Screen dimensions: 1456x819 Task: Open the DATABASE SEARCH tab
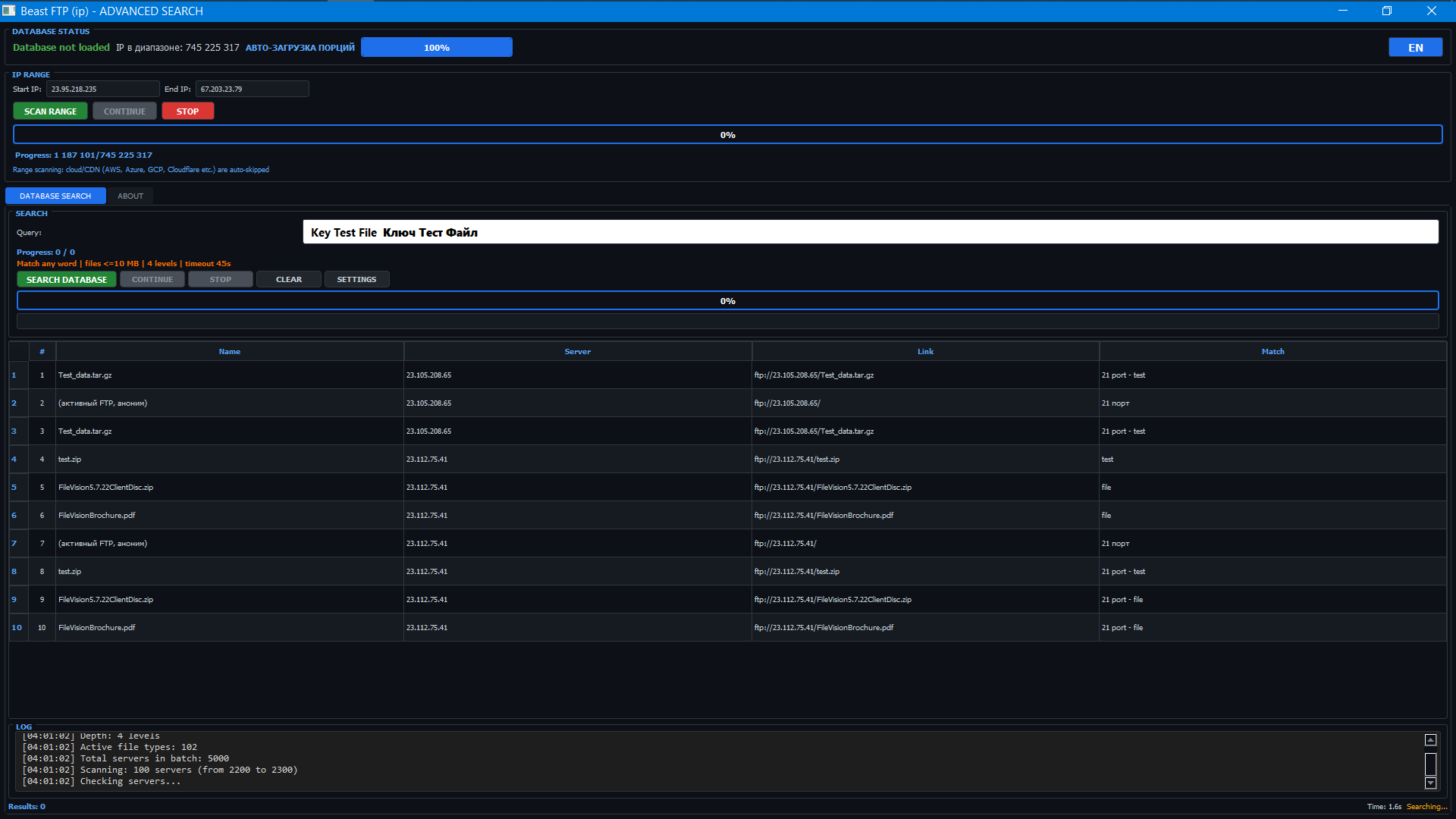click(55, 196)
